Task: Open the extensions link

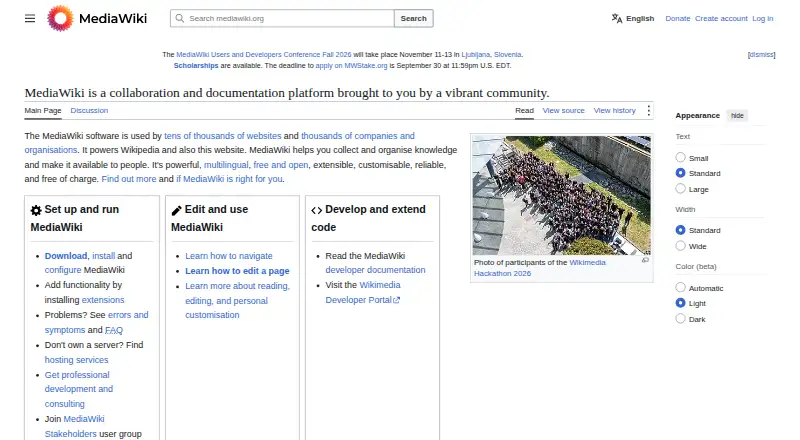Action: (103, 300)
